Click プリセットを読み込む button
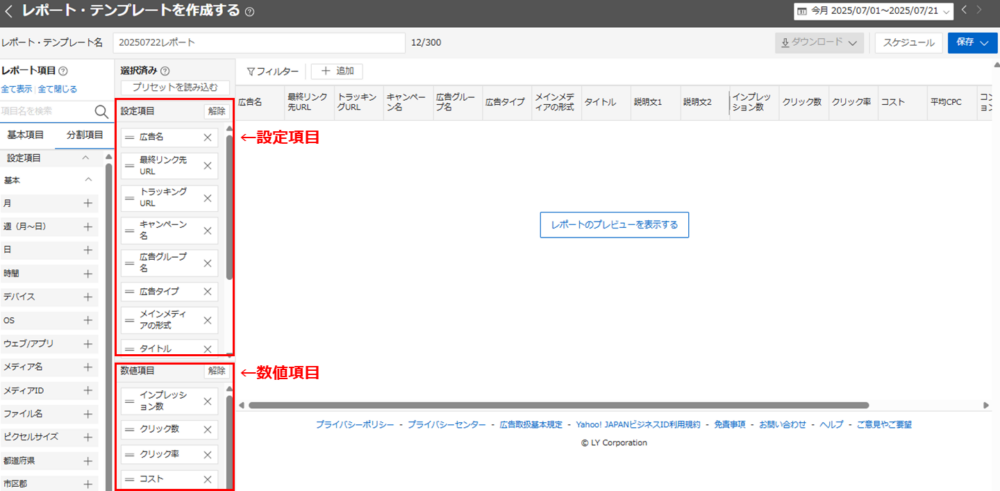The width and height of the screenshot is (1000, 491). (x=175, y=87)
